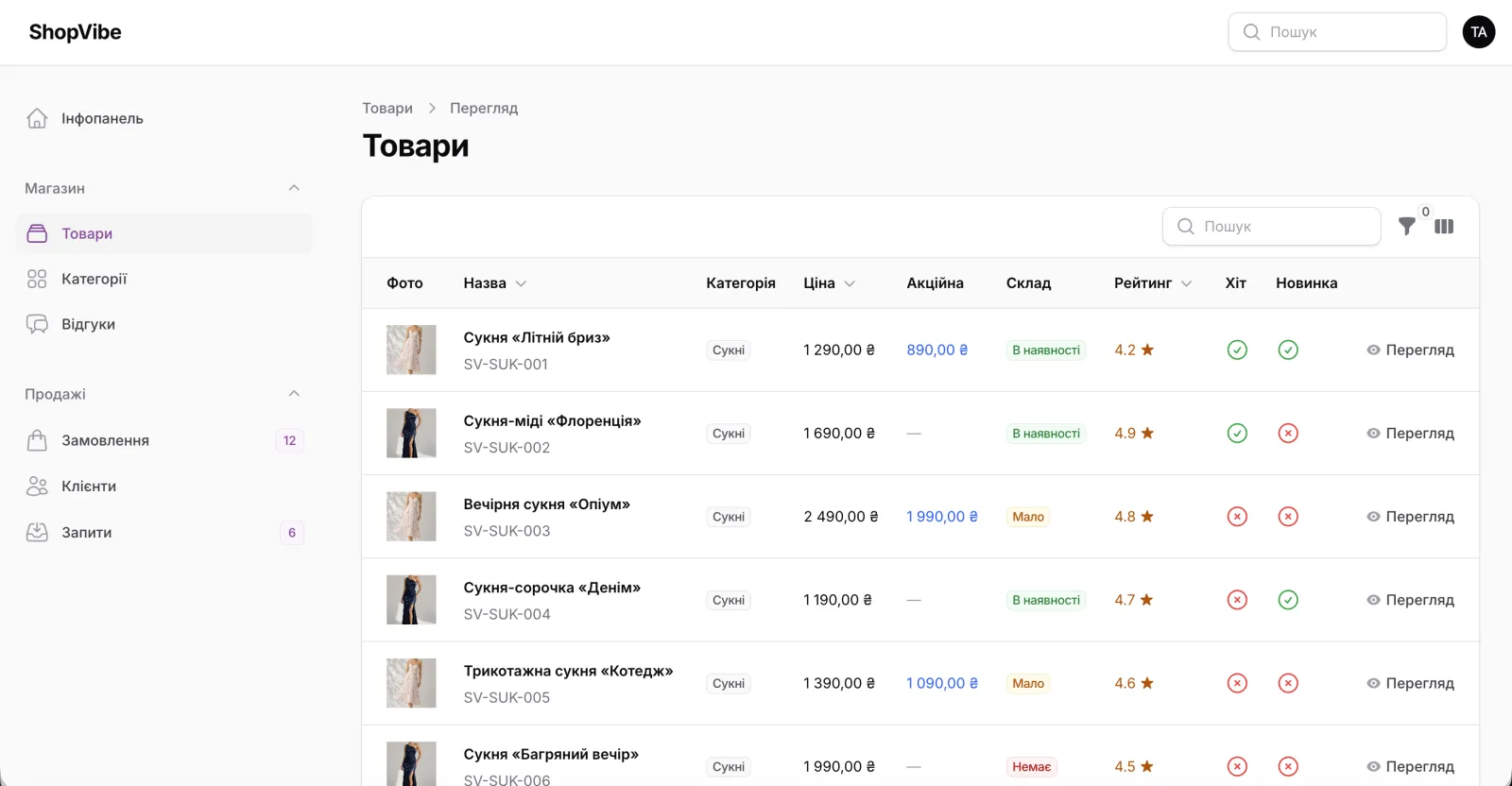The image size is (1512, 786).
Task: Collapse the Магазин sidebar section
Action: pyautogui.click(x=294, y=188)
